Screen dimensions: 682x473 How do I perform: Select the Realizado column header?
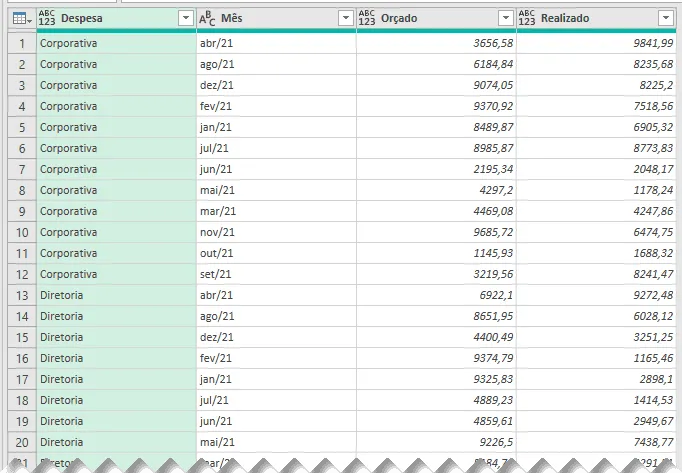point(596,18)
